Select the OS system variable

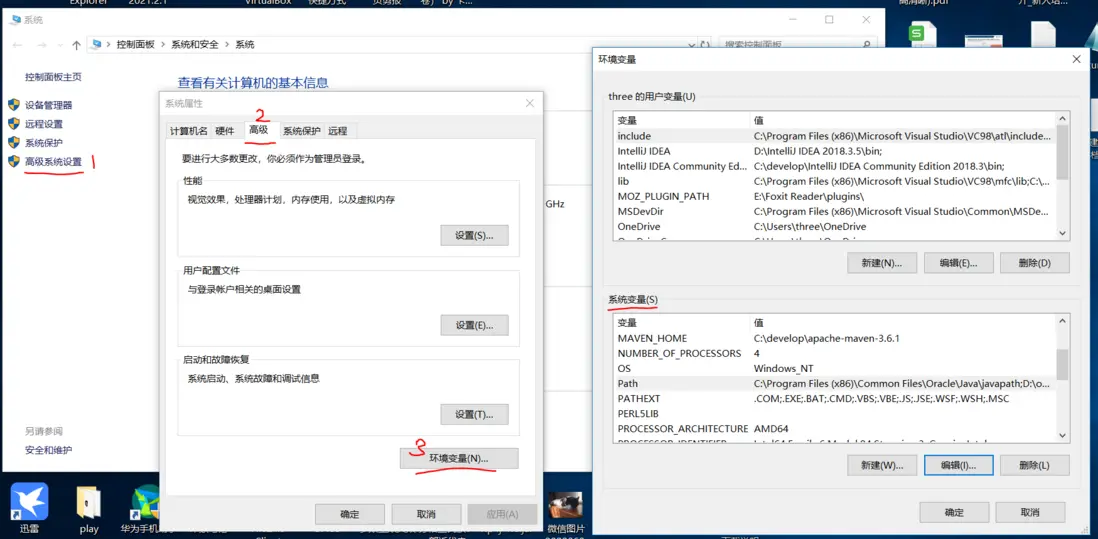pyautogui.click(x=835, y=368)
